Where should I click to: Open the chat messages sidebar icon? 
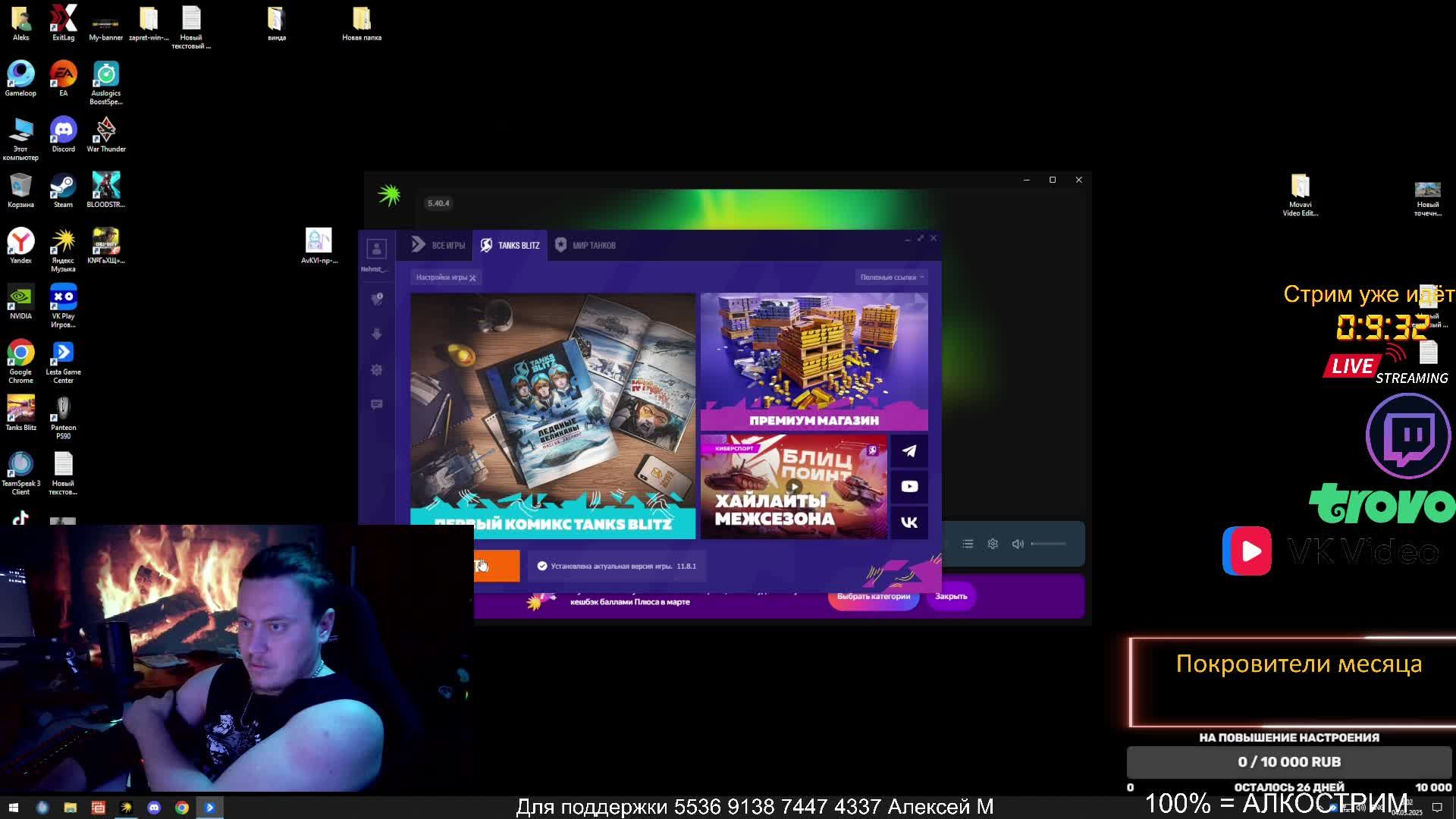[x=376, y=405]
